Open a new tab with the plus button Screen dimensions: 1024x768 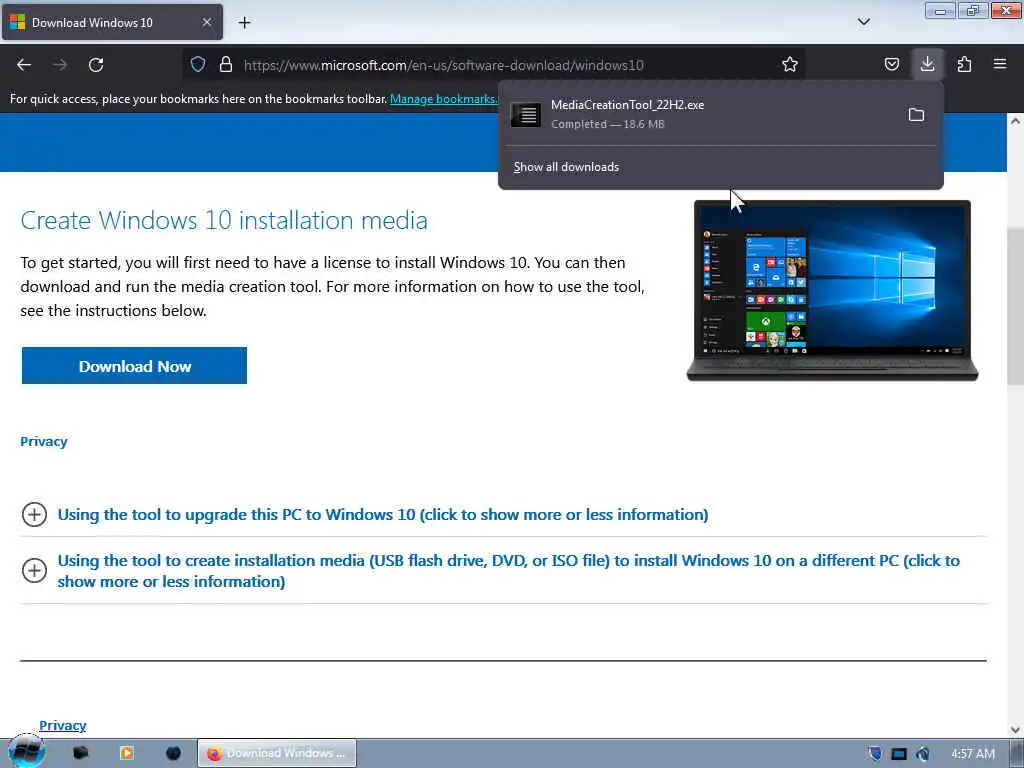tap(244, 23)
